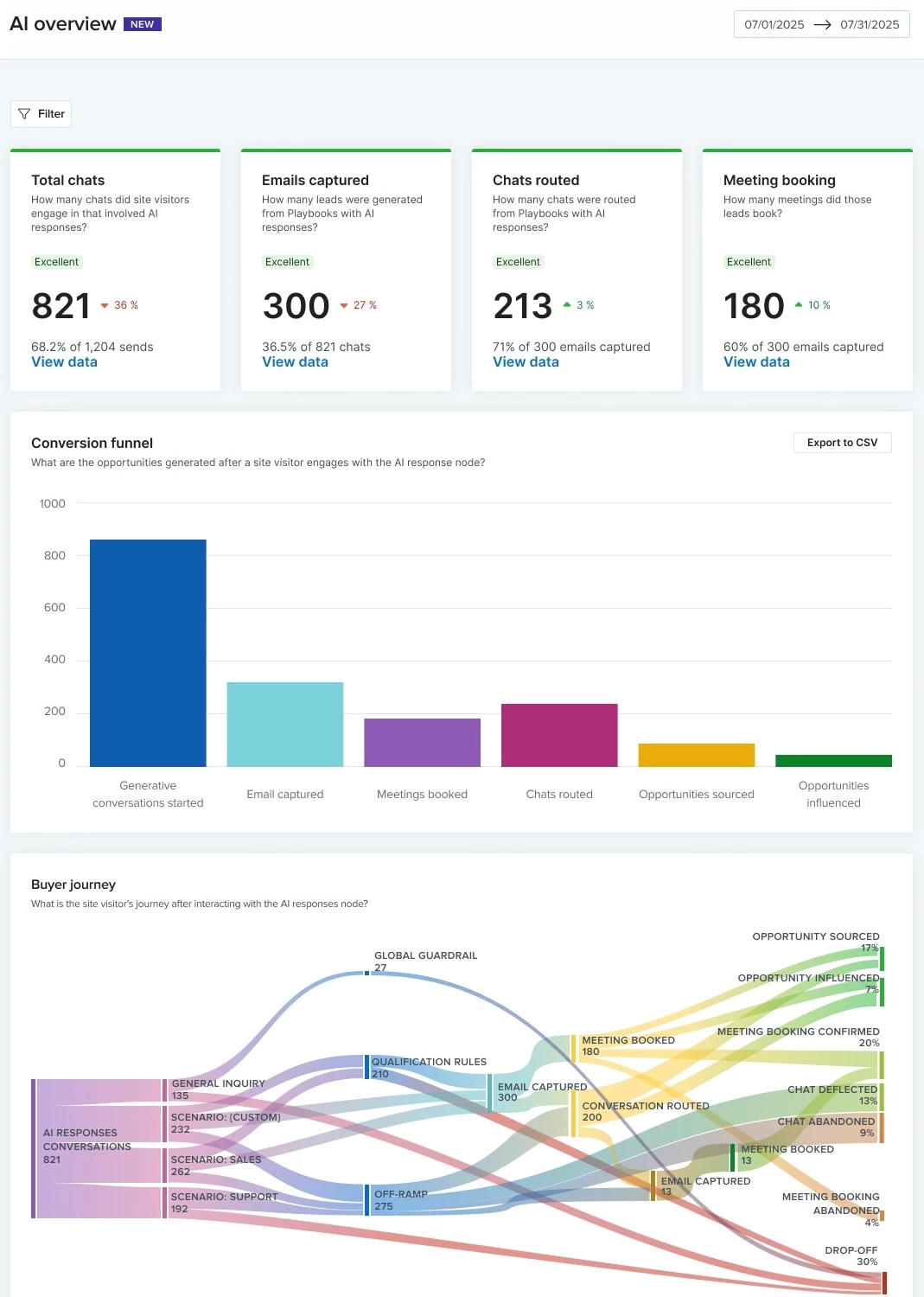Select the start date 07/01/2025
This screenshot has width=924, height=1297.
pyautogui.click(x=774, y=25)
